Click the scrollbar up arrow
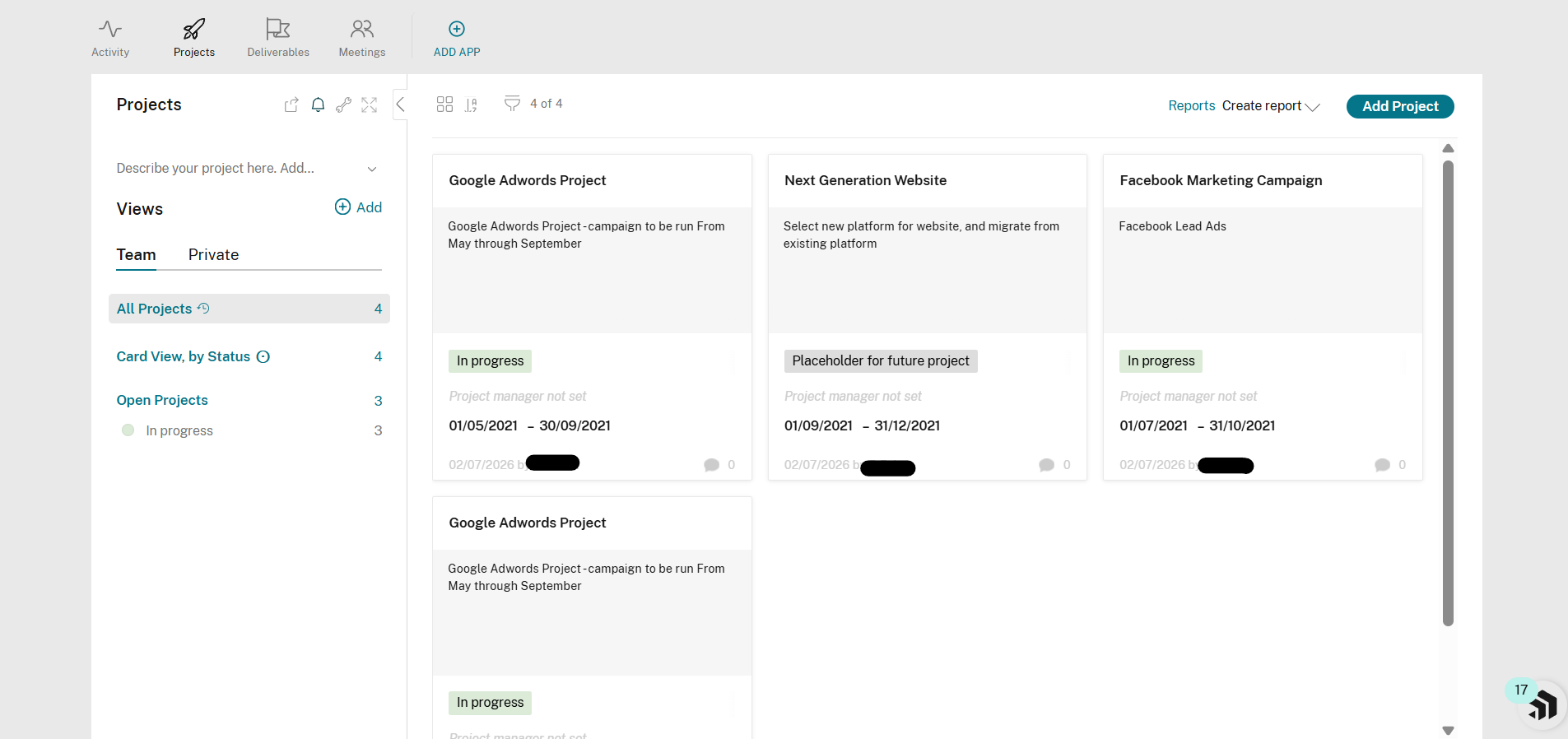 (x=1448, y=149)
